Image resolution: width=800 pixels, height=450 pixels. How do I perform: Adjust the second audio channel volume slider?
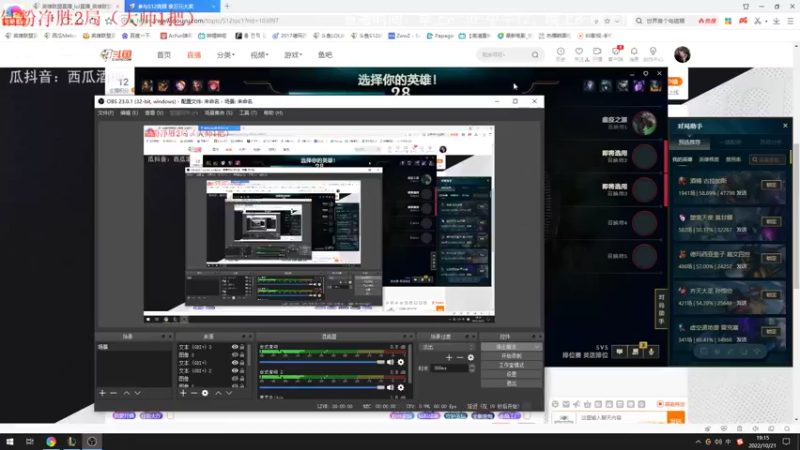[322, 388]
